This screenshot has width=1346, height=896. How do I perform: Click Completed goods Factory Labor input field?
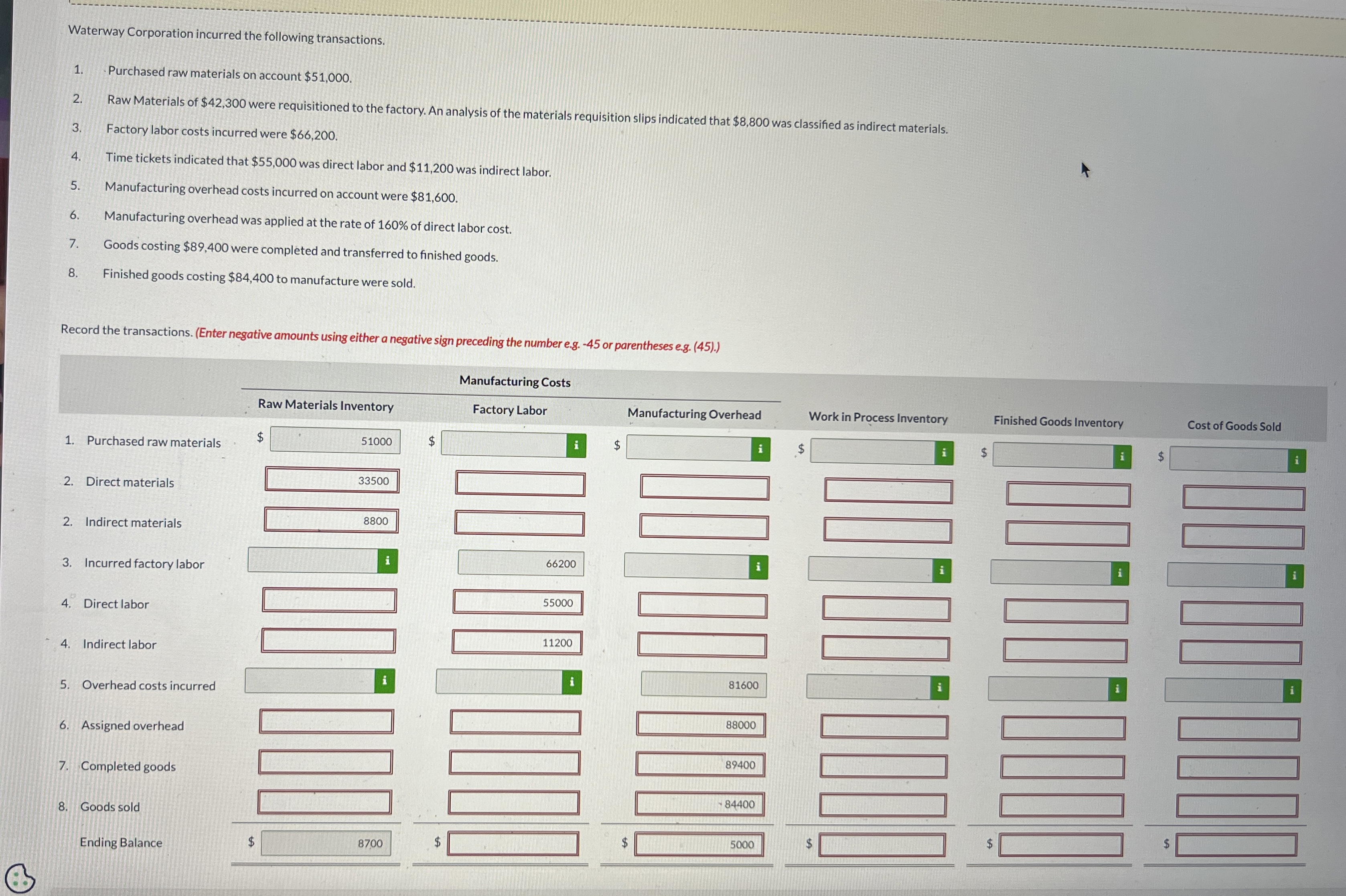coord(515,763)
